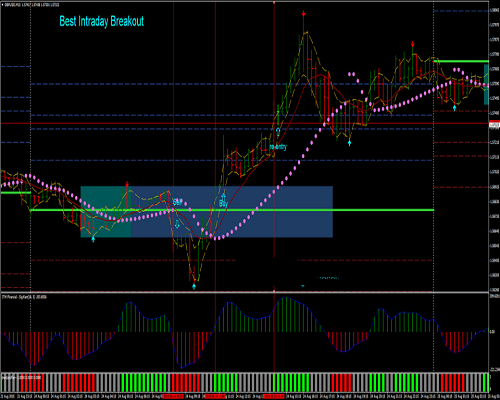Click the cyan up arrow under teal box

(x=93, y=239)
